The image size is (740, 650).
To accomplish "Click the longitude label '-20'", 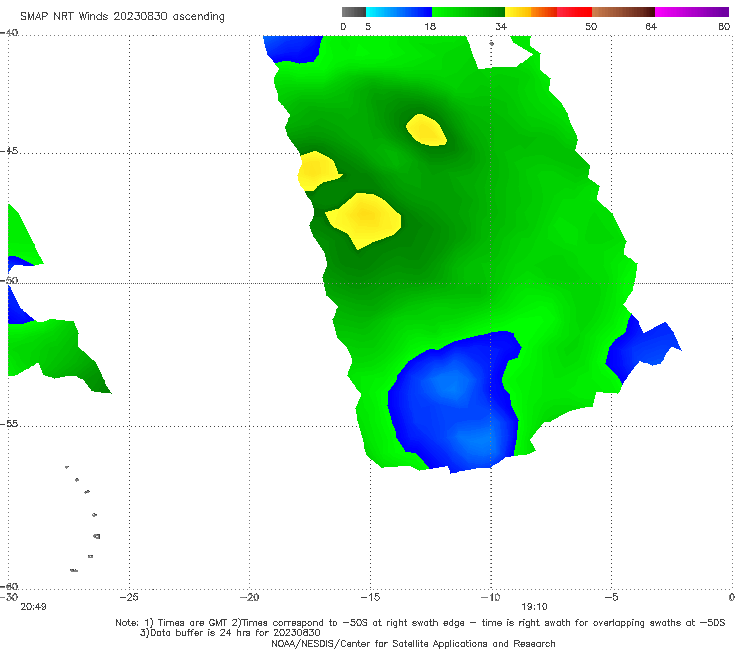I will (x=250, y=597).
